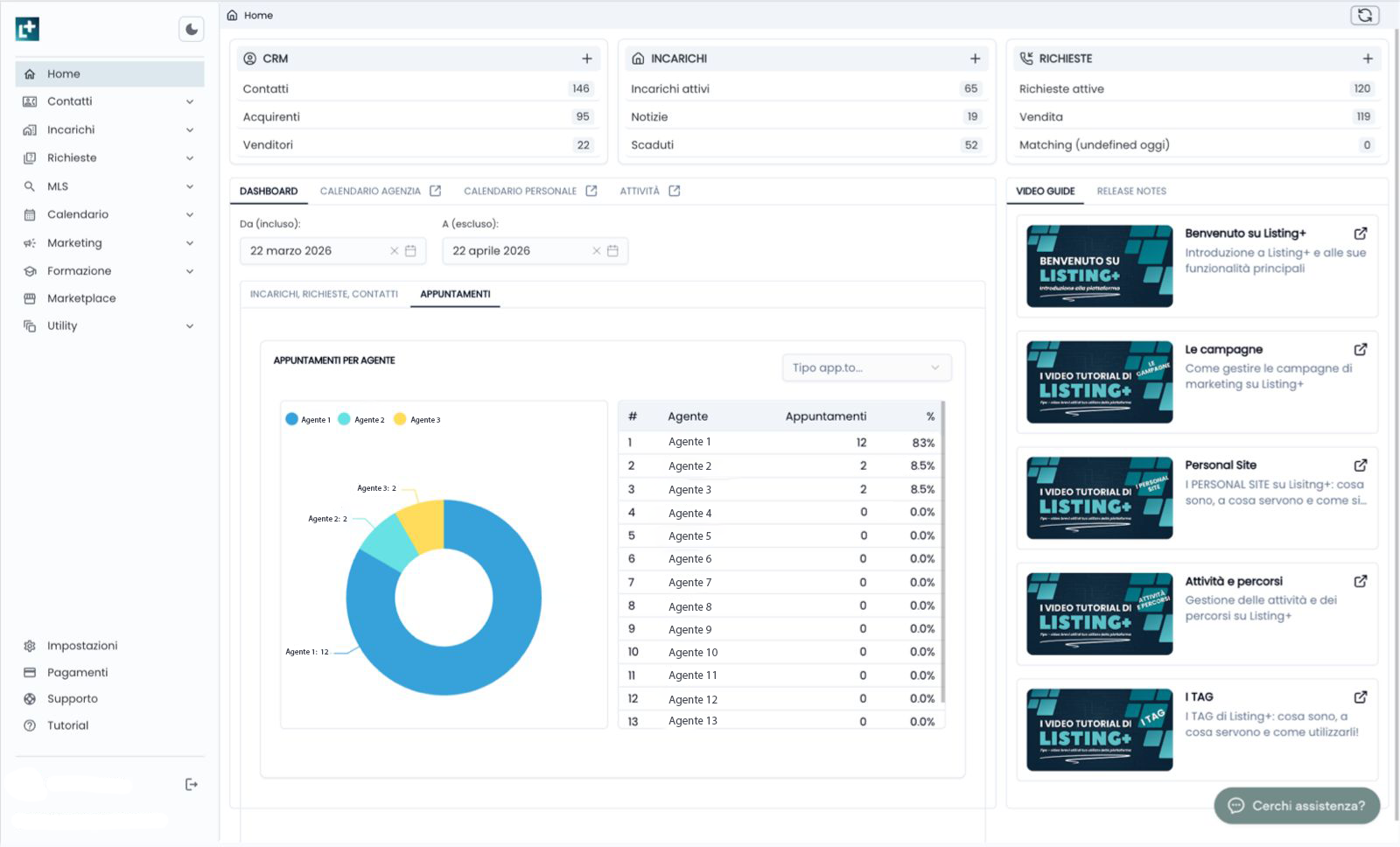
Task: Open calendar picker for 22 aprile 2026
Action: coord(612,251)
